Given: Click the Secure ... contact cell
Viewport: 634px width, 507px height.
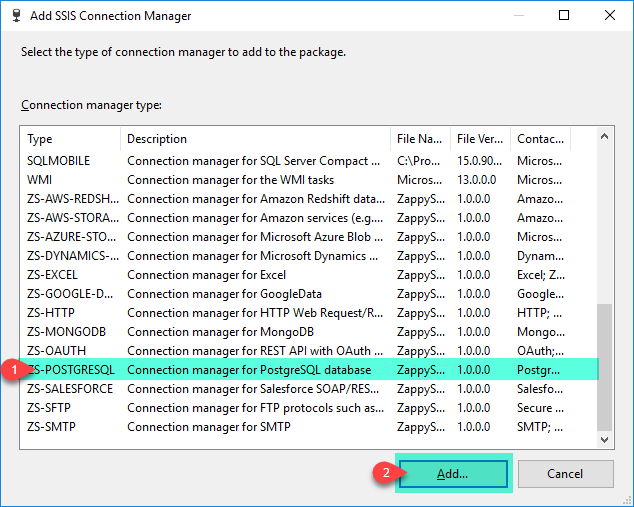Looking at the screenshot, I should tap(540, 408).
